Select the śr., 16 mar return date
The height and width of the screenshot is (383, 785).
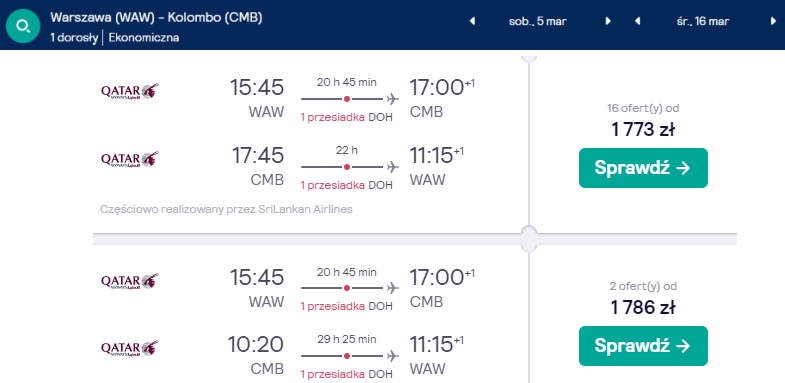pos(702,21)
